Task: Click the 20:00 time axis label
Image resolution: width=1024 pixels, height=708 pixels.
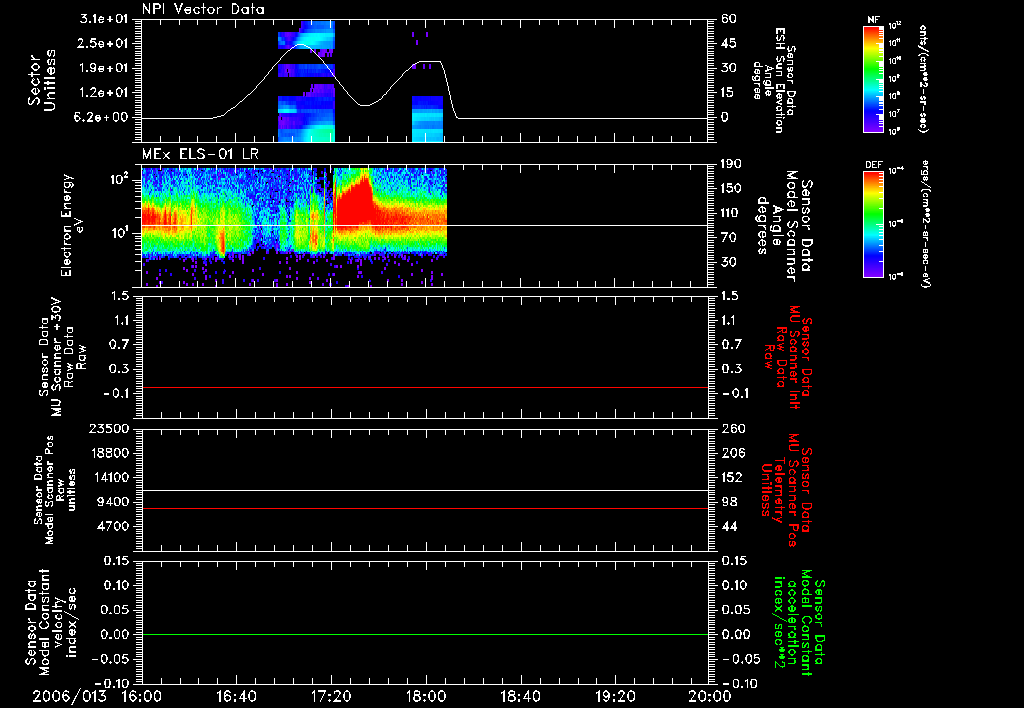Action: pos(710,696)
